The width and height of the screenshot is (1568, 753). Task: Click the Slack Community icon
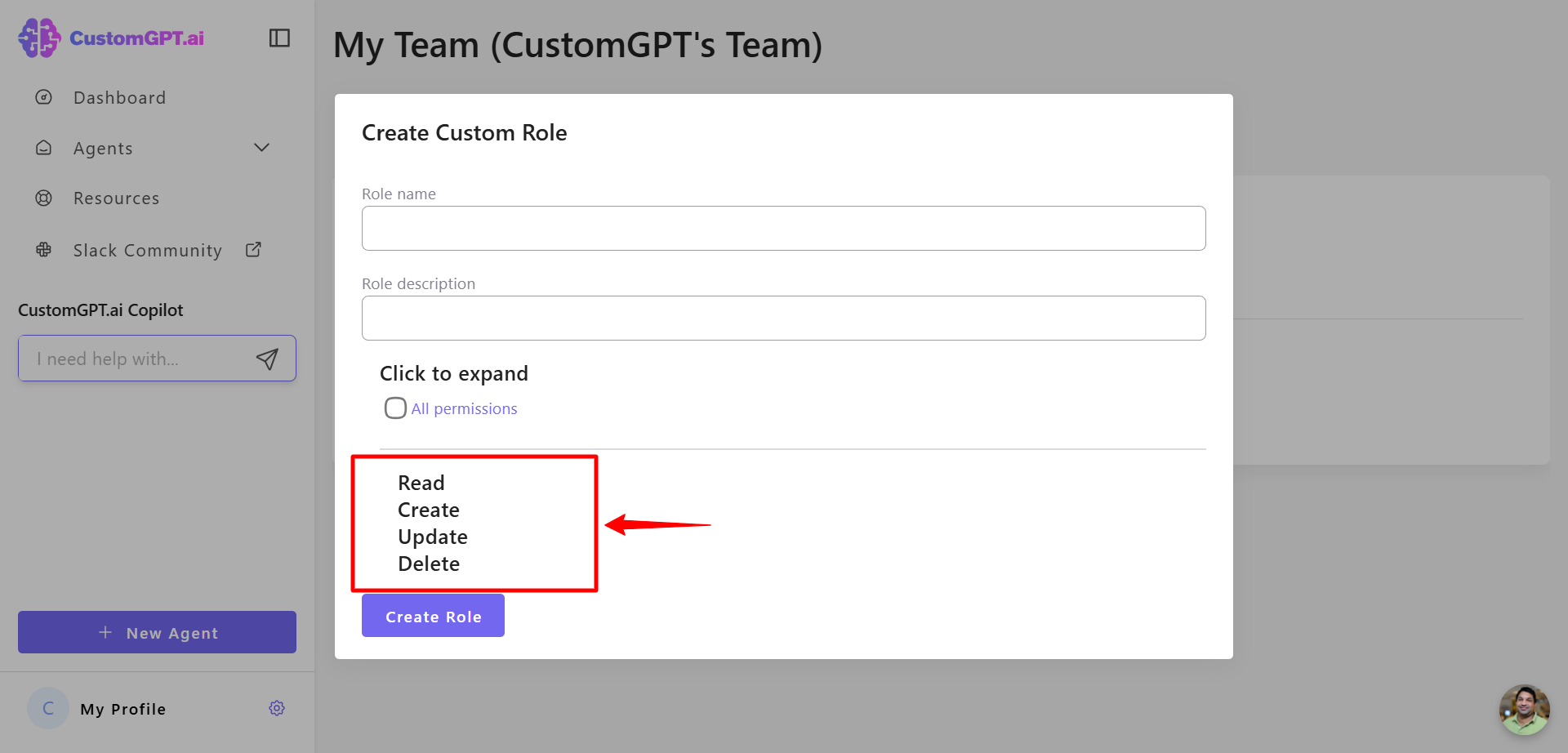(x=44, y=250)
